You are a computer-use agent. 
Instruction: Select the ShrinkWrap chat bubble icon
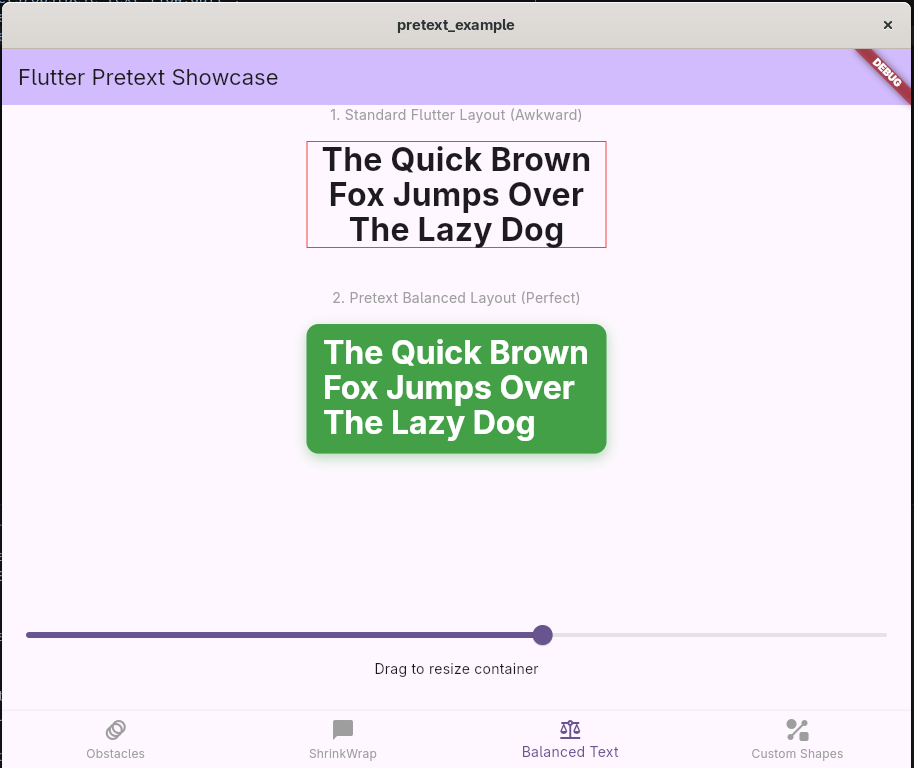click(343, 730)
